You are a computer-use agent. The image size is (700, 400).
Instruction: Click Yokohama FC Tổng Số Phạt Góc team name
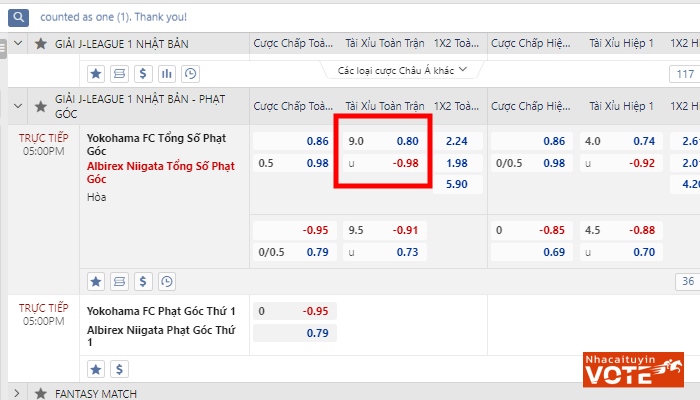(156, 144)
